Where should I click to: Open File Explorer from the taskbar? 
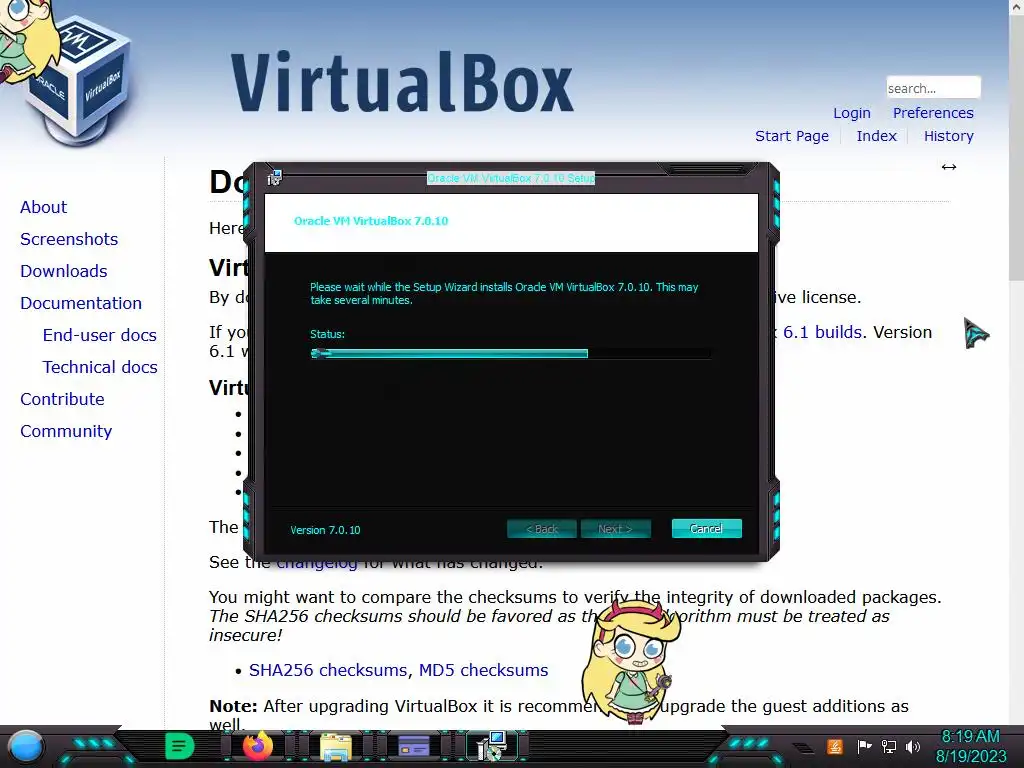(x=336, y=746)
